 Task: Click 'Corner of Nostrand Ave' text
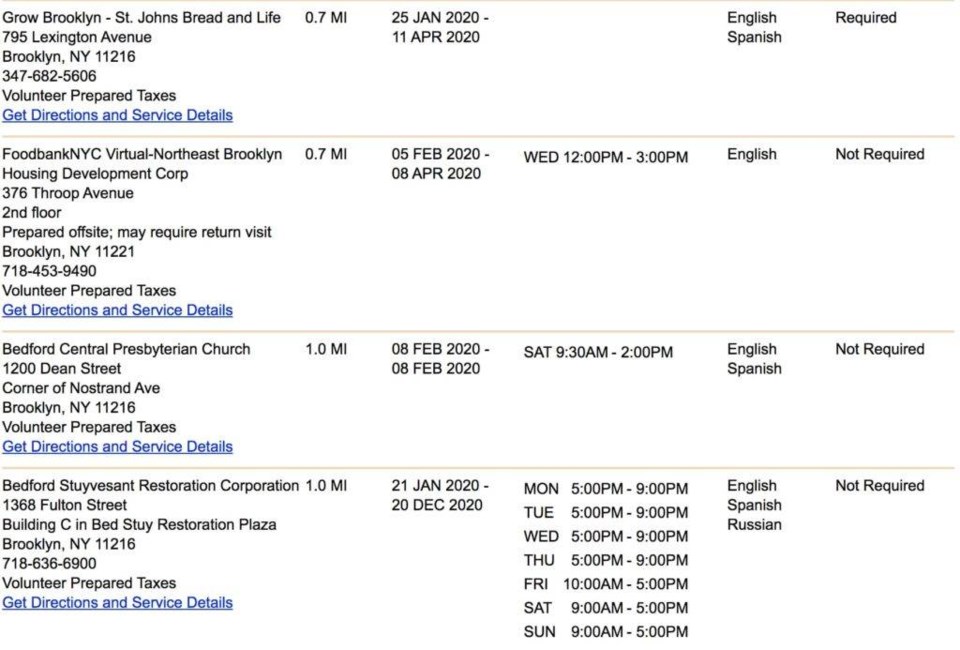tap(81, 389)
